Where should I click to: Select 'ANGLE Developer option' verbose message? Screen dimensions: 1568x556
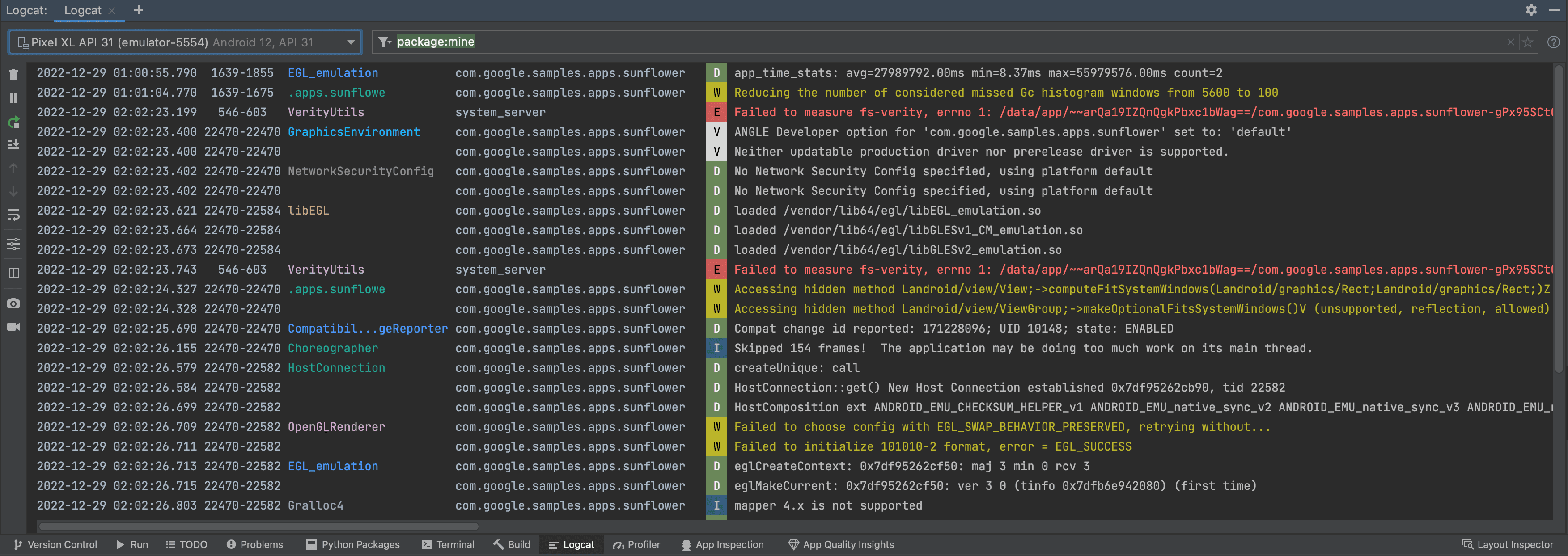tap(1013, 132)
